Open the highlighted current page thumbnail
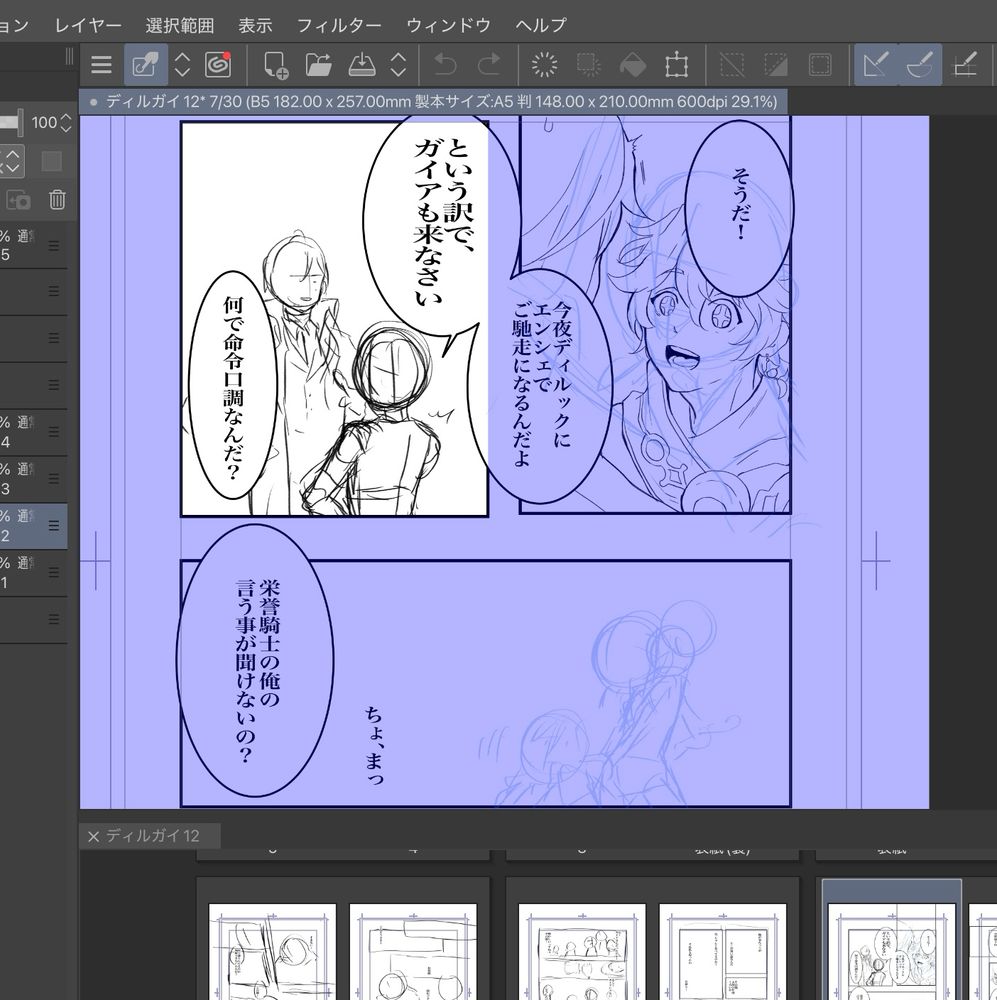This screenshot has height=1000, width=997. point(891,950)
